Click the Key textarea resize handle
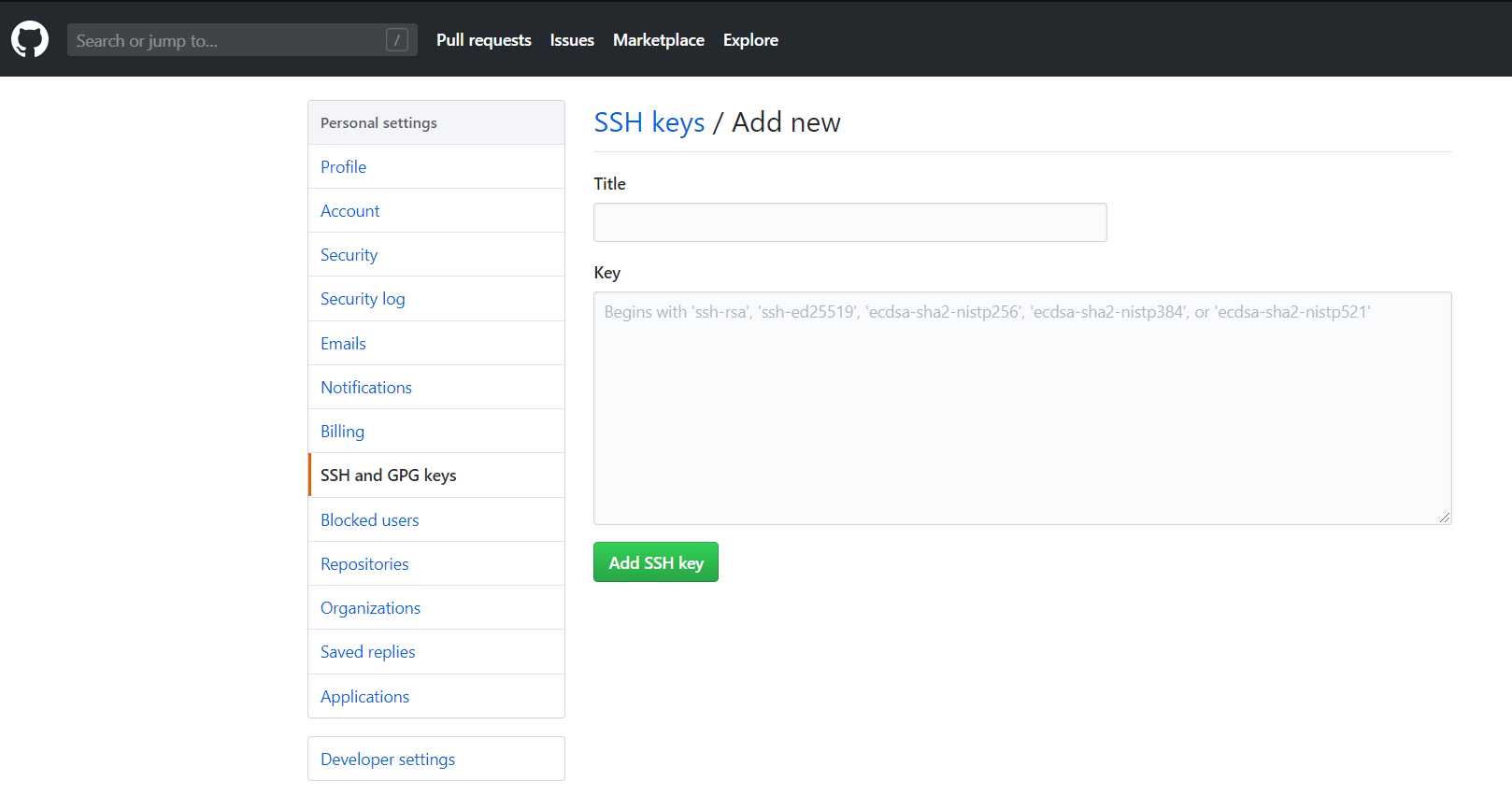The height and width of the screenshot is (809, 1512). [x=1445, y=517]
